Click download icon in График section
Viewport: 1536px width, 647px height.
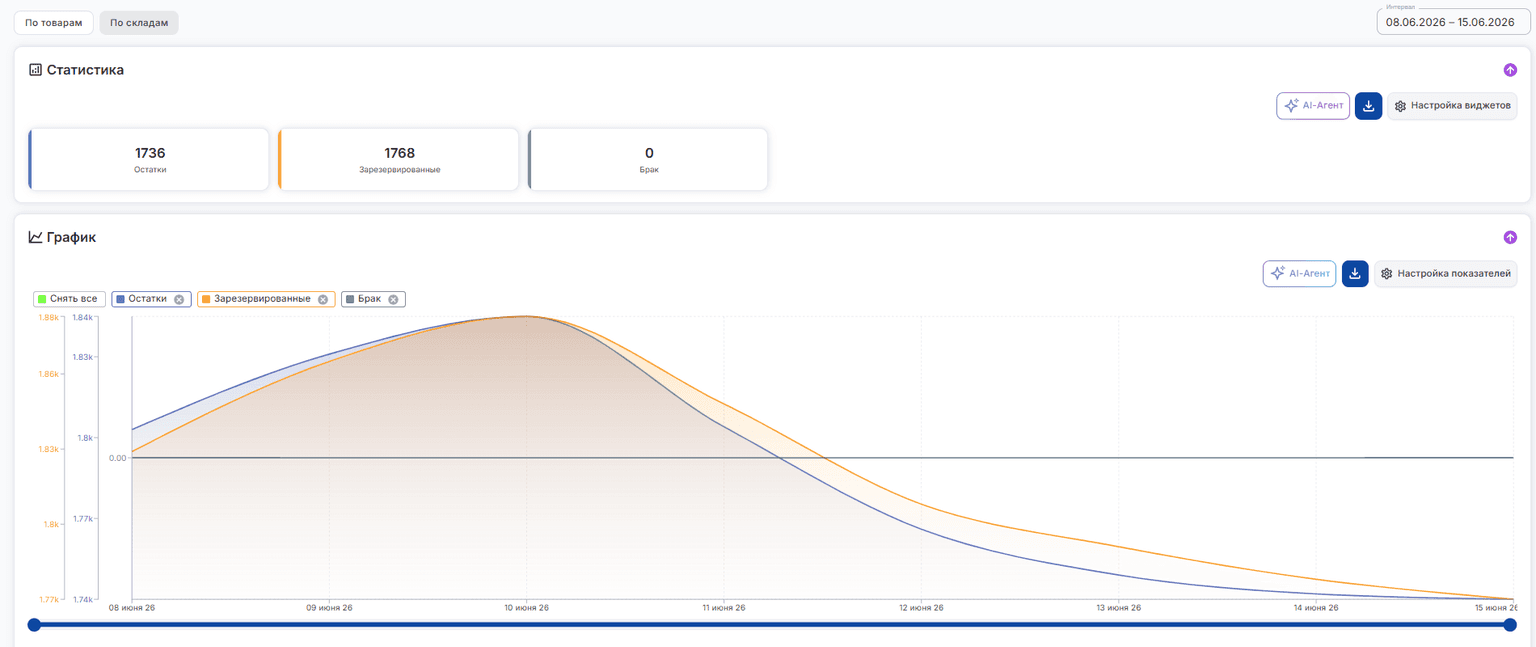click(1355, 274)
